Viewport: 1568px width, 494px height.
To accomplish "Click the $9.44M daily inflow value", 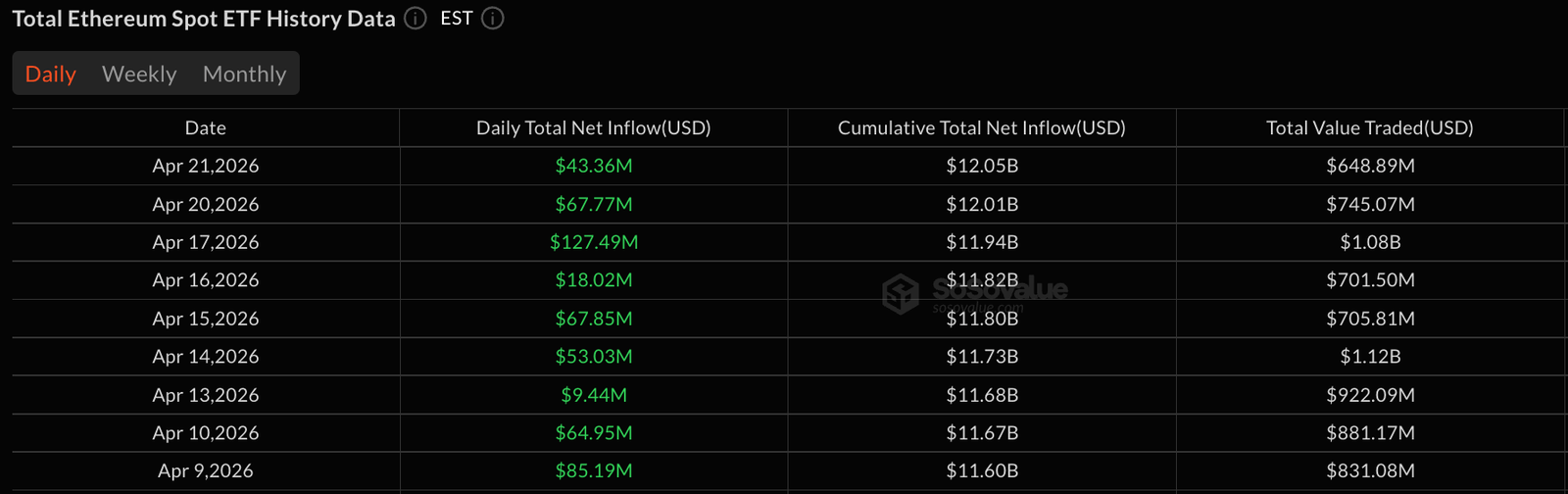I will [x=594, y=395].
